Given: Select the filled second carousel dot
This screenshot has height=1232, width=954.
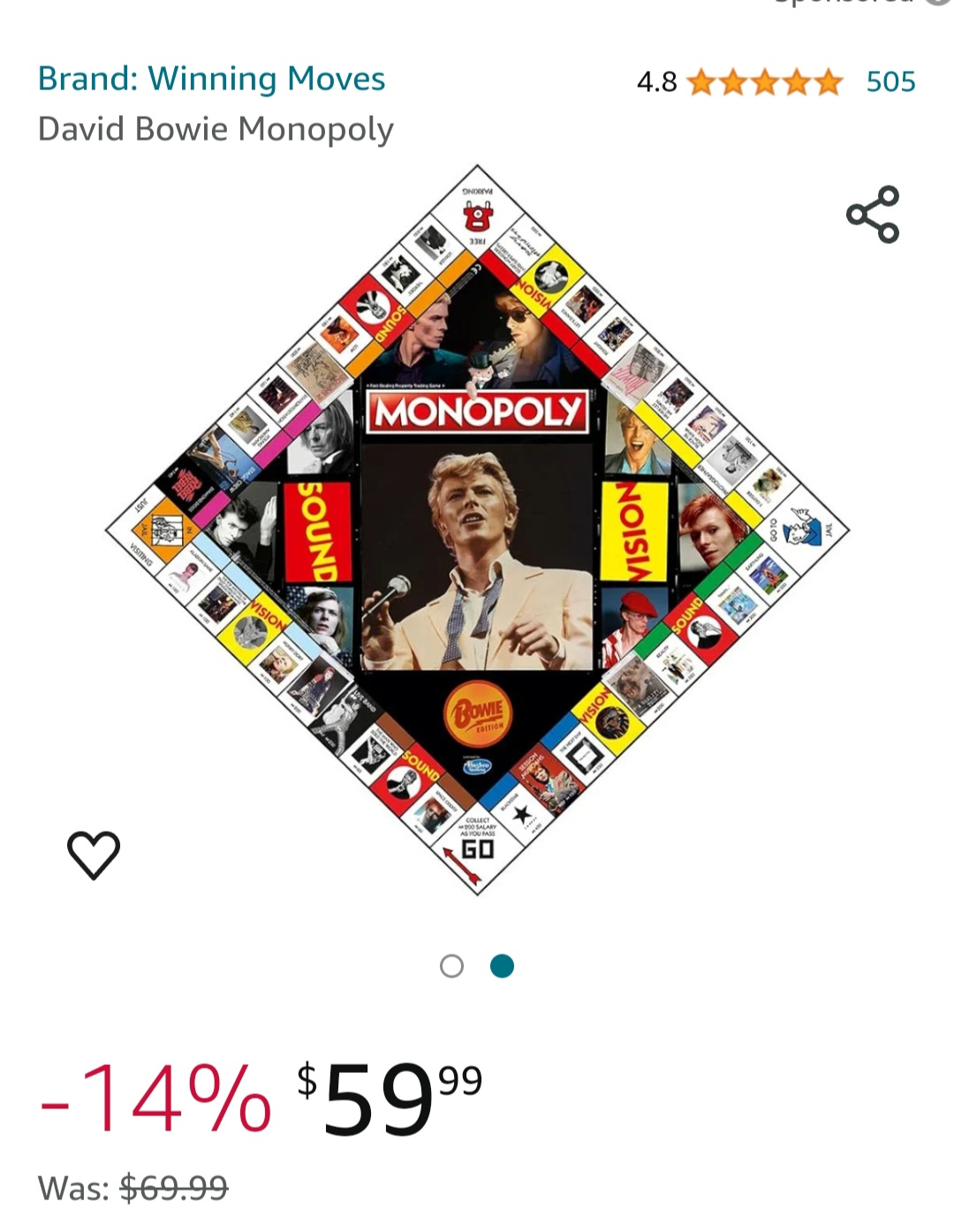Looking at the screenshot, I should tap(502, 966).
